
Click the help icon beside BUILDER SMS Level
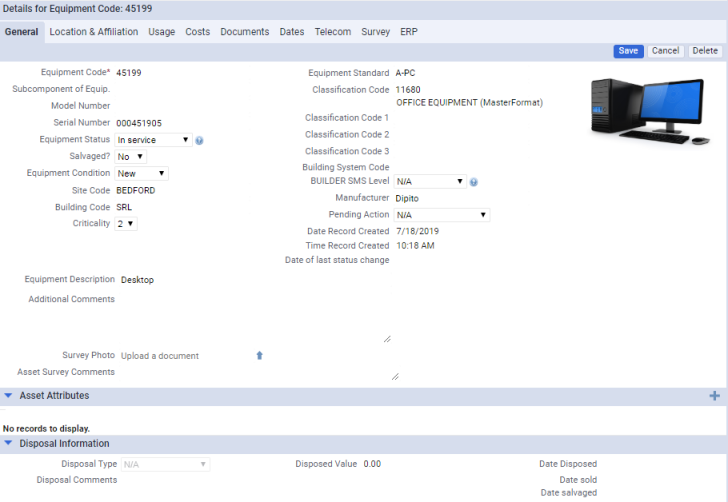(473, 182)
